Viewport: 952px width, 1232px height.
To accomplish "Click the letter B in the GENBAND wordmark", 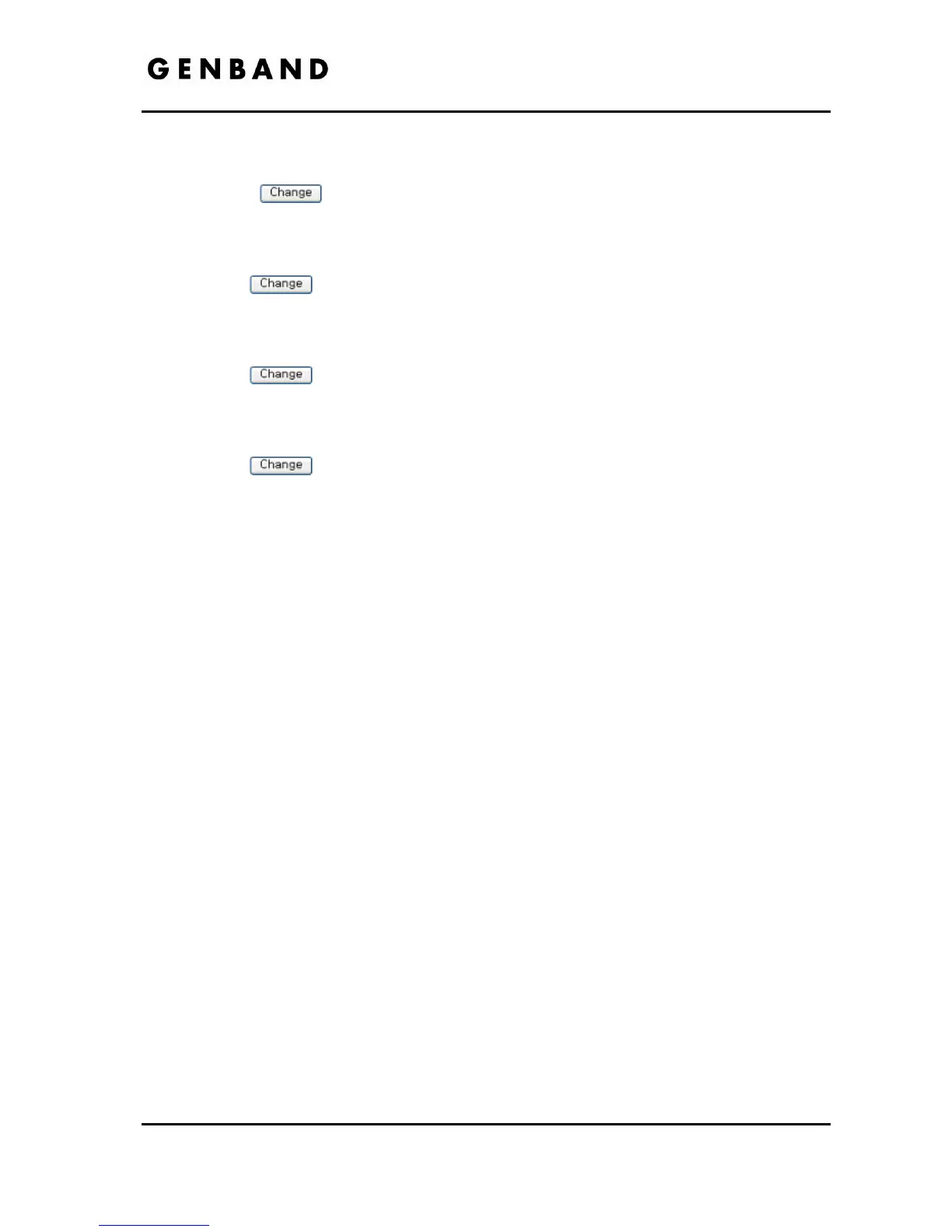I will (239, 69).
